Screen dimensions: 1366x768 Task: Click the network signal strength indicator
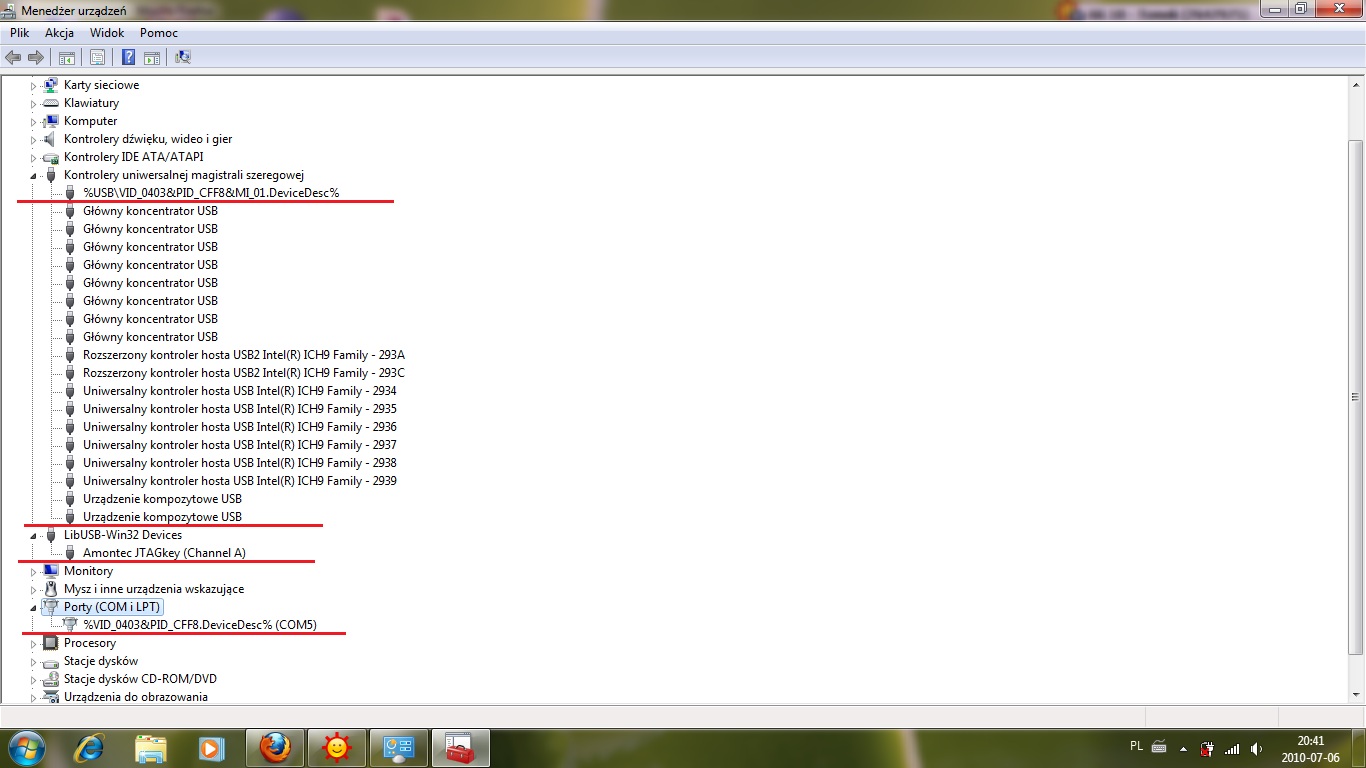(1234, 747)
